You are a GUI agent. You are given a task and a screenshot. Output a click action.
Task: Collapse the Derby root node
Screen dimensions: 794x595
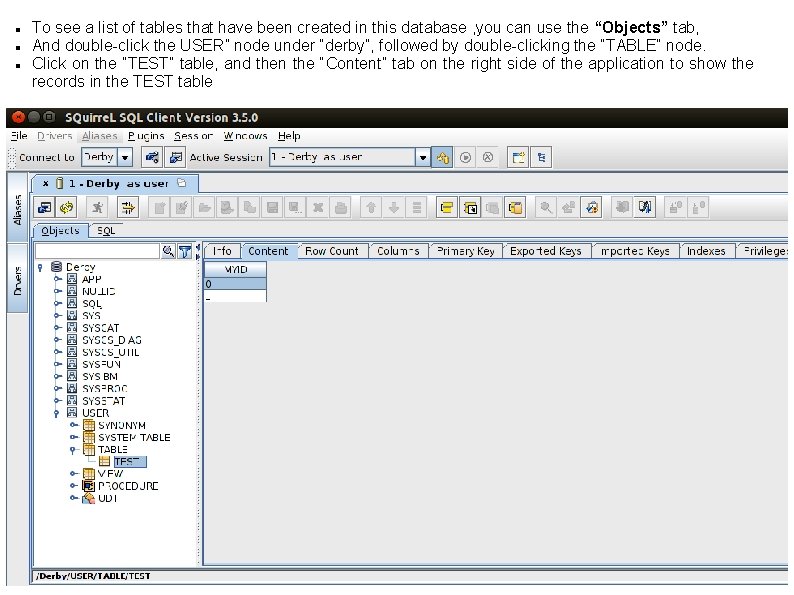pyautogui.click(x=41, y=267)
